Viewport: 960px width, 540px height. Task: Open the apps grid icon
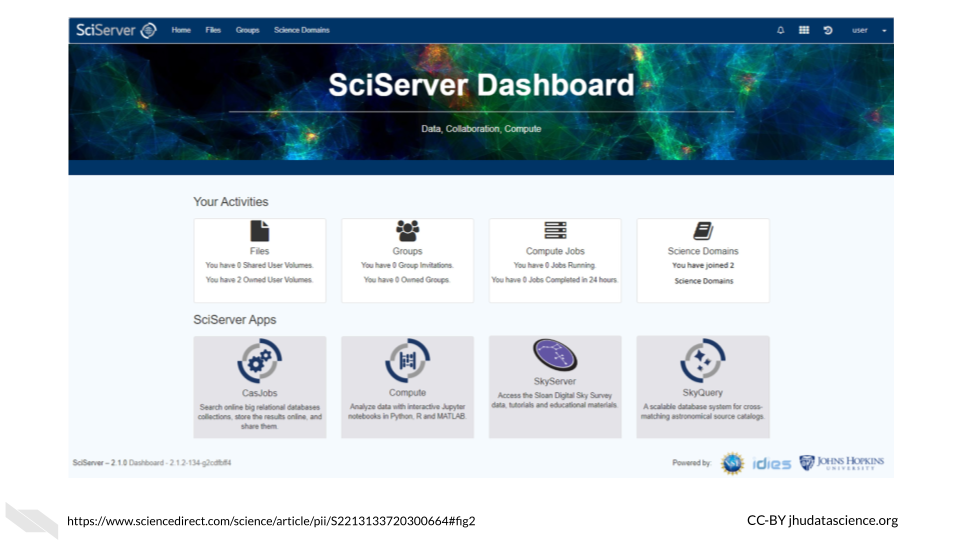click(804, 30)
